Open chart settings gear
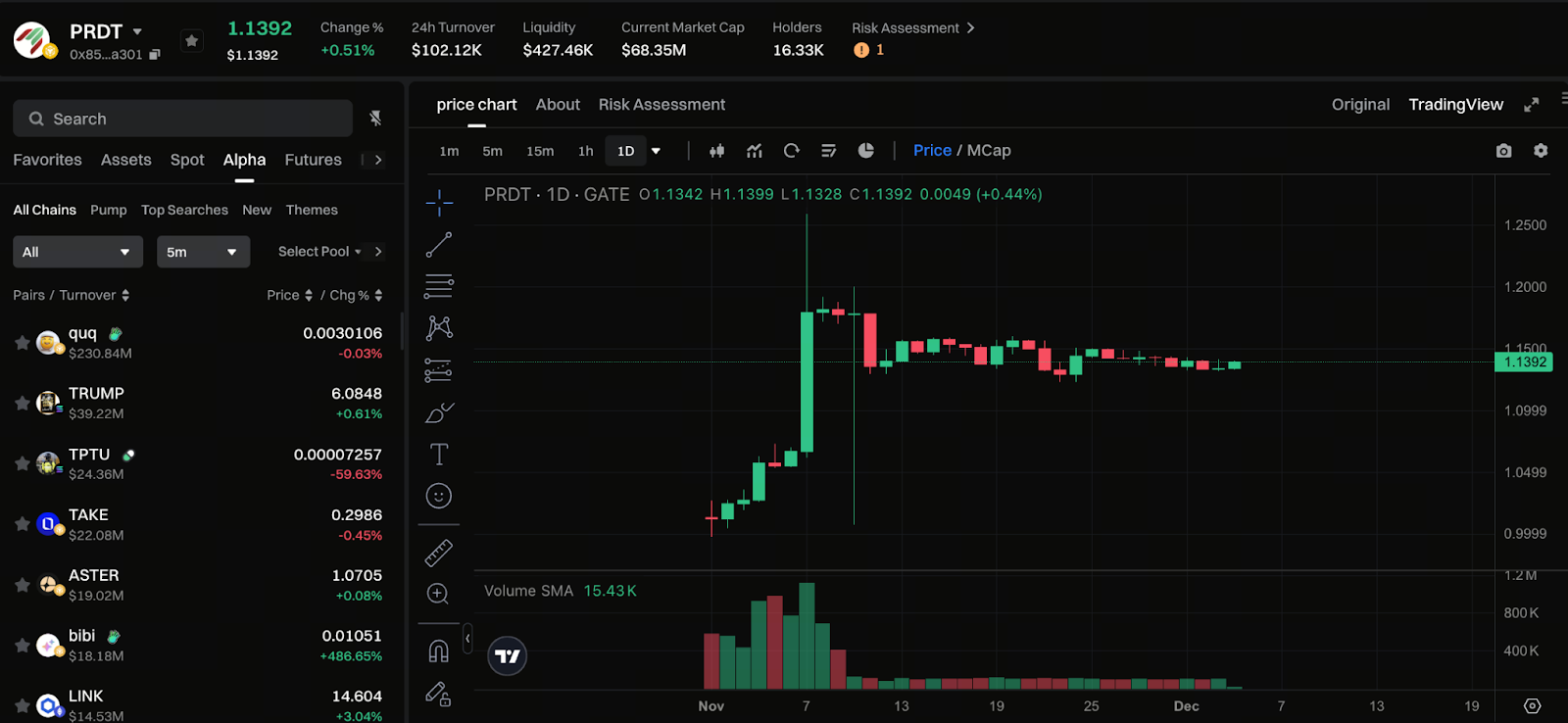This screenshot has height=723, width=1568. click(x=1541, y=151)
